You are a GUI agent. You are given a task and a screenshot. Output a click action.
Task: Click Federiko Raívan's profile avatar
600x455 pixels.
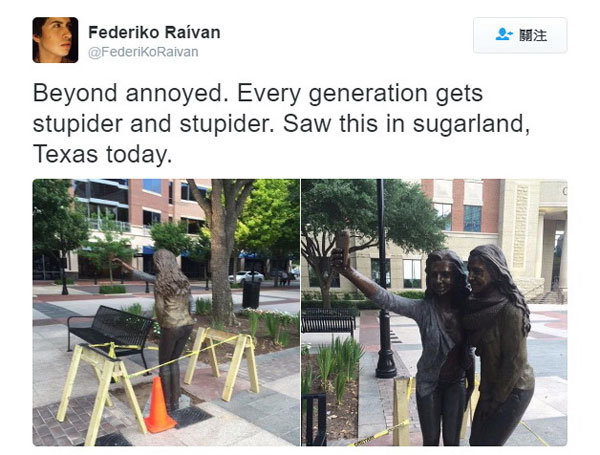[55, 40]
